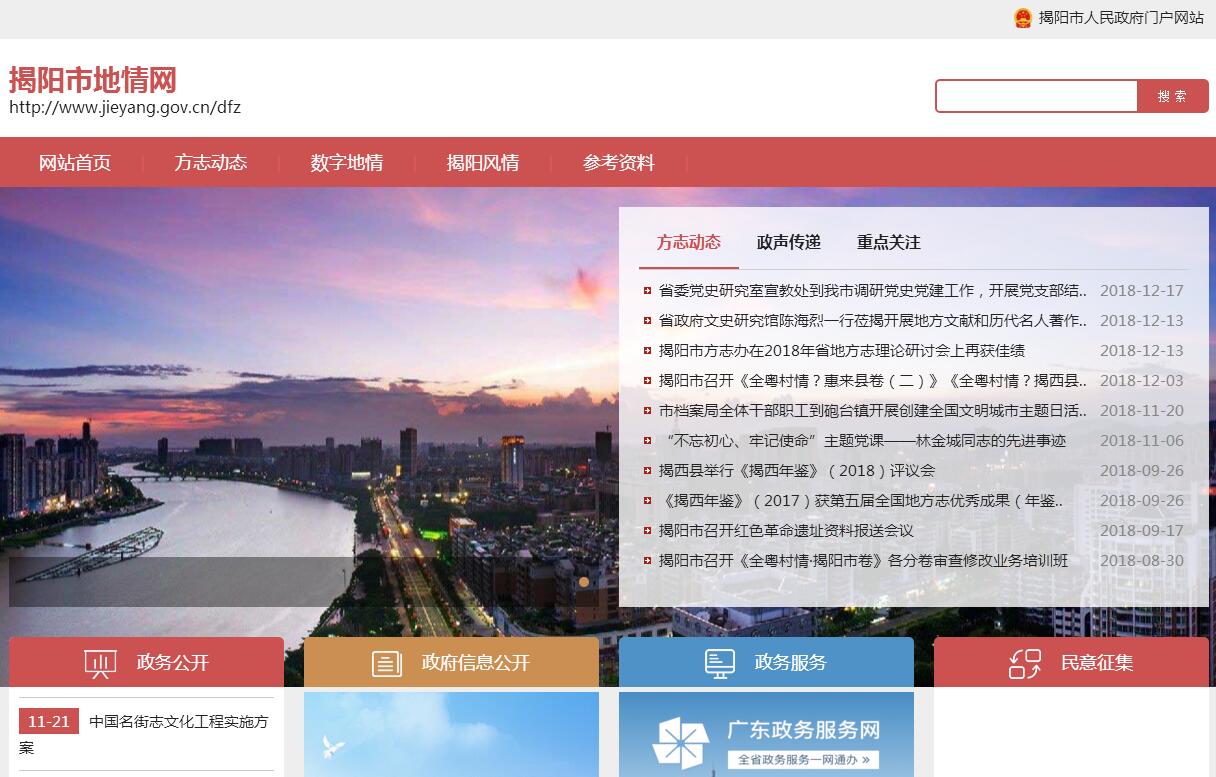Viewport: 1216px width, 777px height.
Task: Click the red bullet beside the first news item
Action: [x=648, y=291]
